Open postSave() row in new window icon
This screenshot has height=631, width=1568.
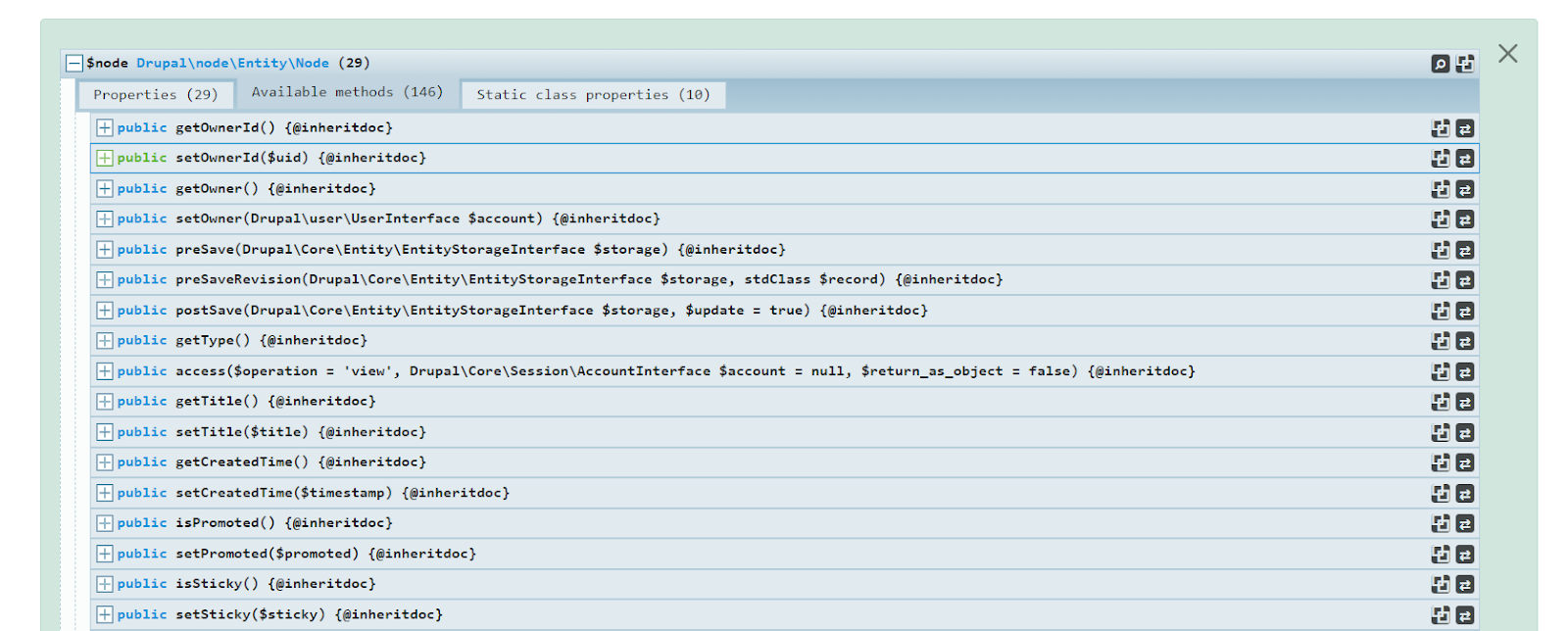(x=1441, y=311)
